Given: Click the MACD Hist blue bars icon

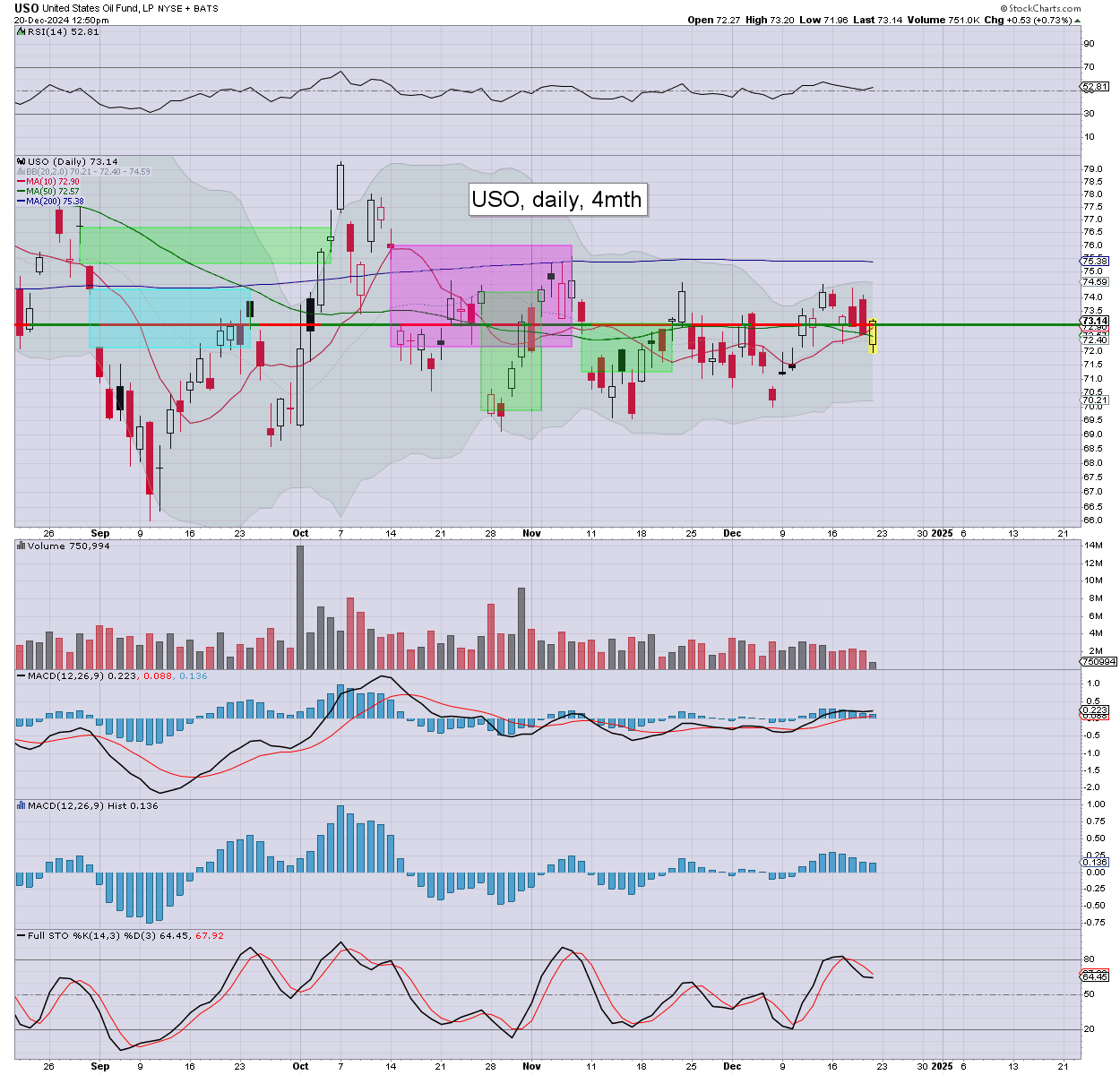Looking at the screenshot, I should click(22, 805).
